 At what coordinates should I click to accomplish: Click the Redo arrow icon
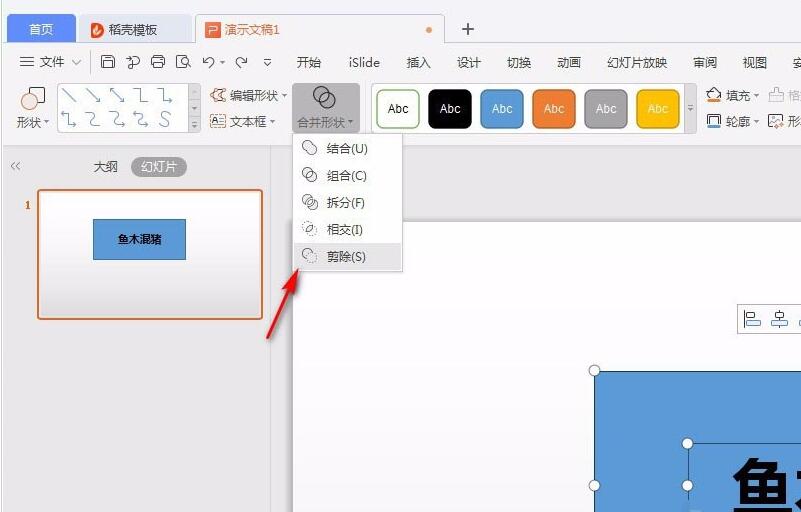click(x=241, y=62)
